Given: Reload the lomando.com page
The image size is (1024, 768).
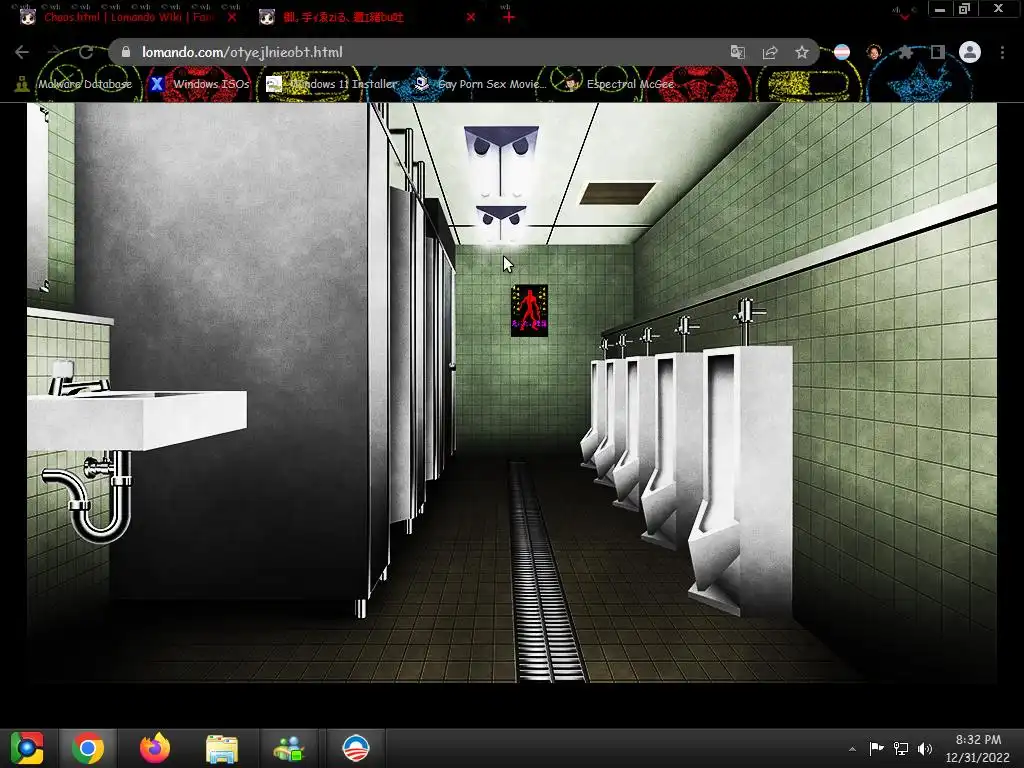Looking at the screenshot, I should tap(86, 52).
